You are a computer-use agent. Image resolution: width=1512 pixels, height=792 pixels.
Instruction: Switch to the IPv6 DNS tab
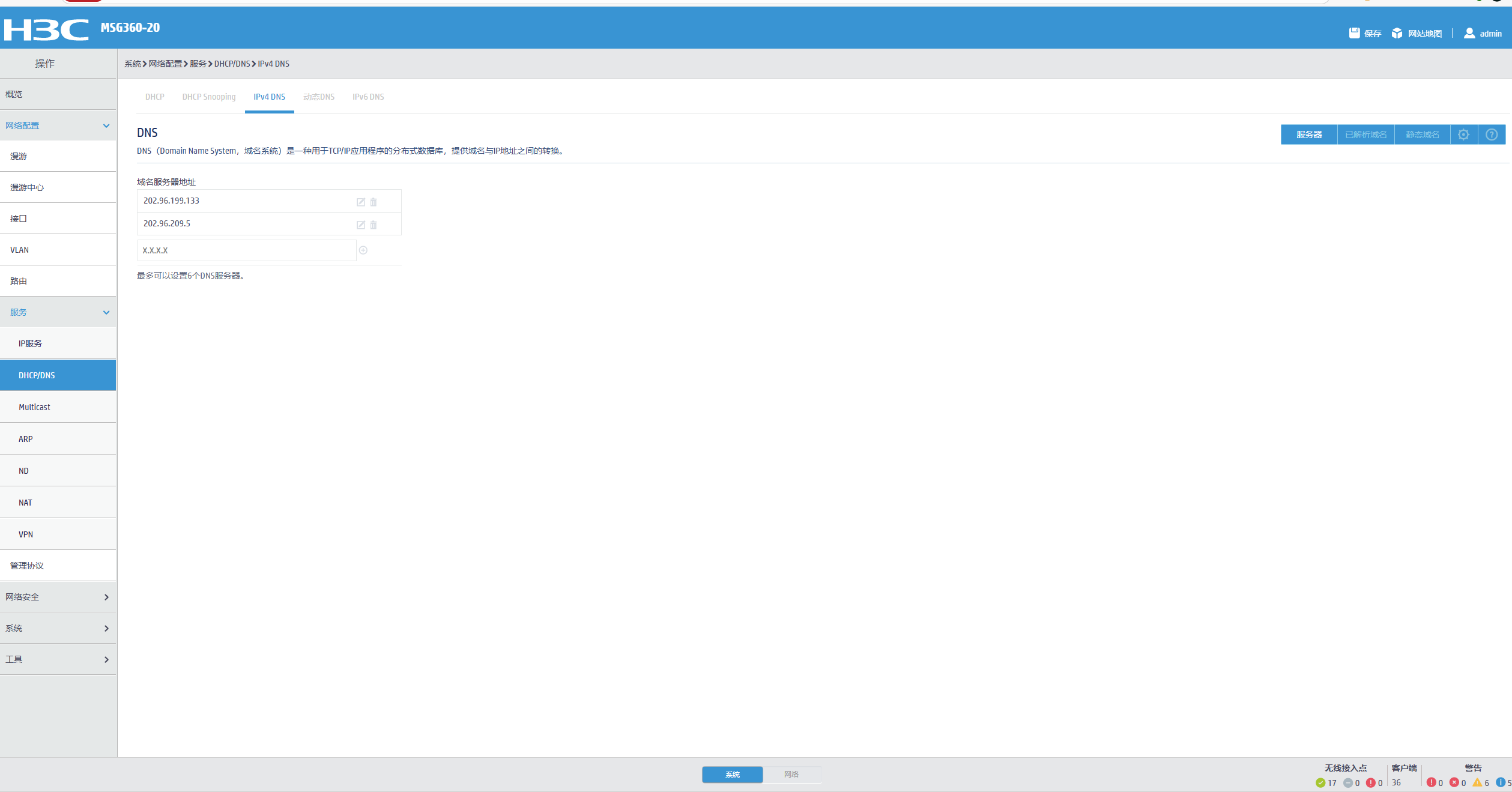tap(368, 97)
